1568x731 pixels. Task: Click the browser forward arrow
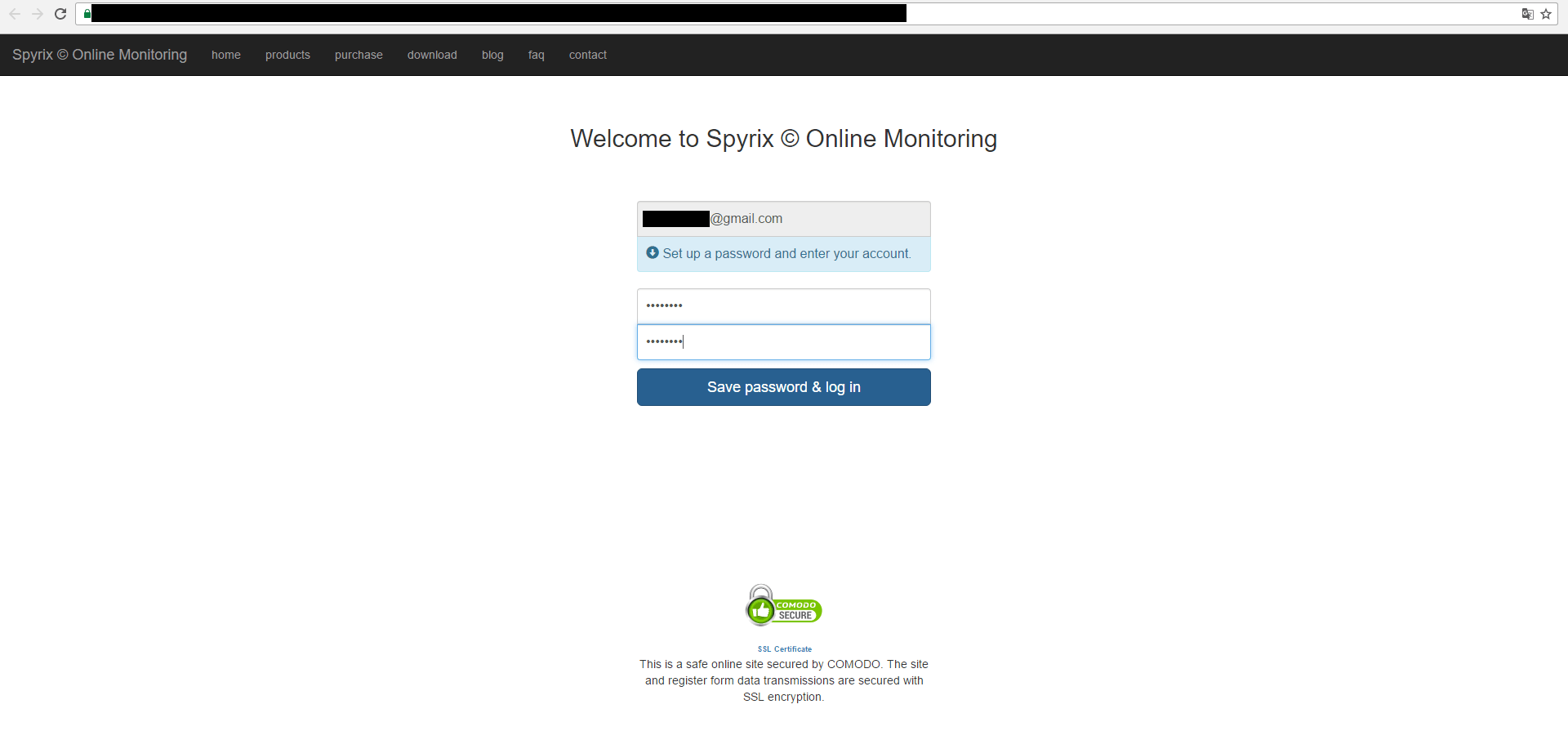(38, 14)
